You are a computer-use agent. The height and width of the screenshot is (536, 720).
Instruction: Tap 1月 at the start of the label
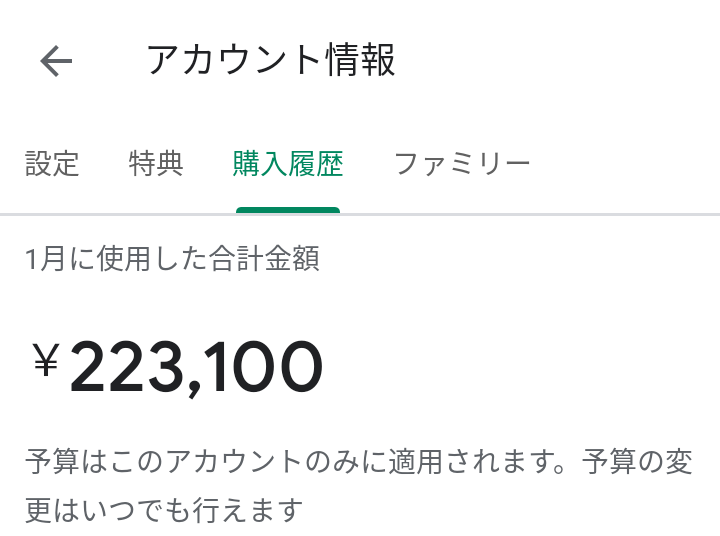pyautogui.click(x=46, y=260)
